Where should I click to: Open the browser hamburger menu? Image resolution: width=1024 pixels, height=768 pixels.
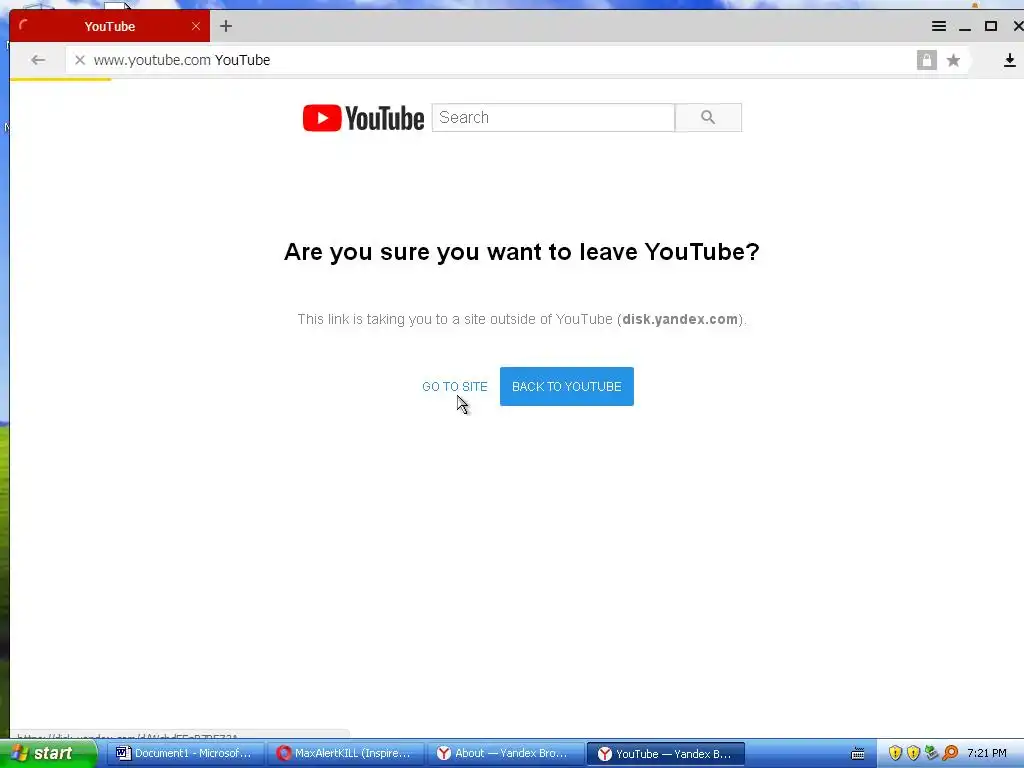[x=938, y=26]
